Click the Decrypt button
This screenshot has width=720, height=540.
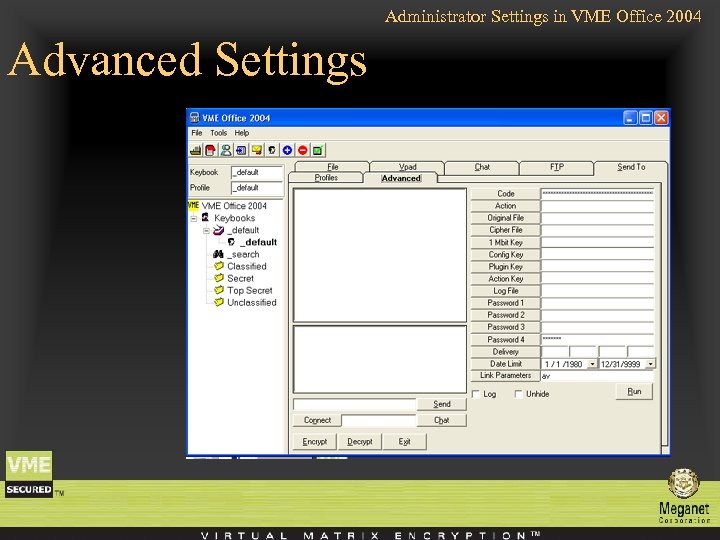pyautogui.click(x=360, y=442)
